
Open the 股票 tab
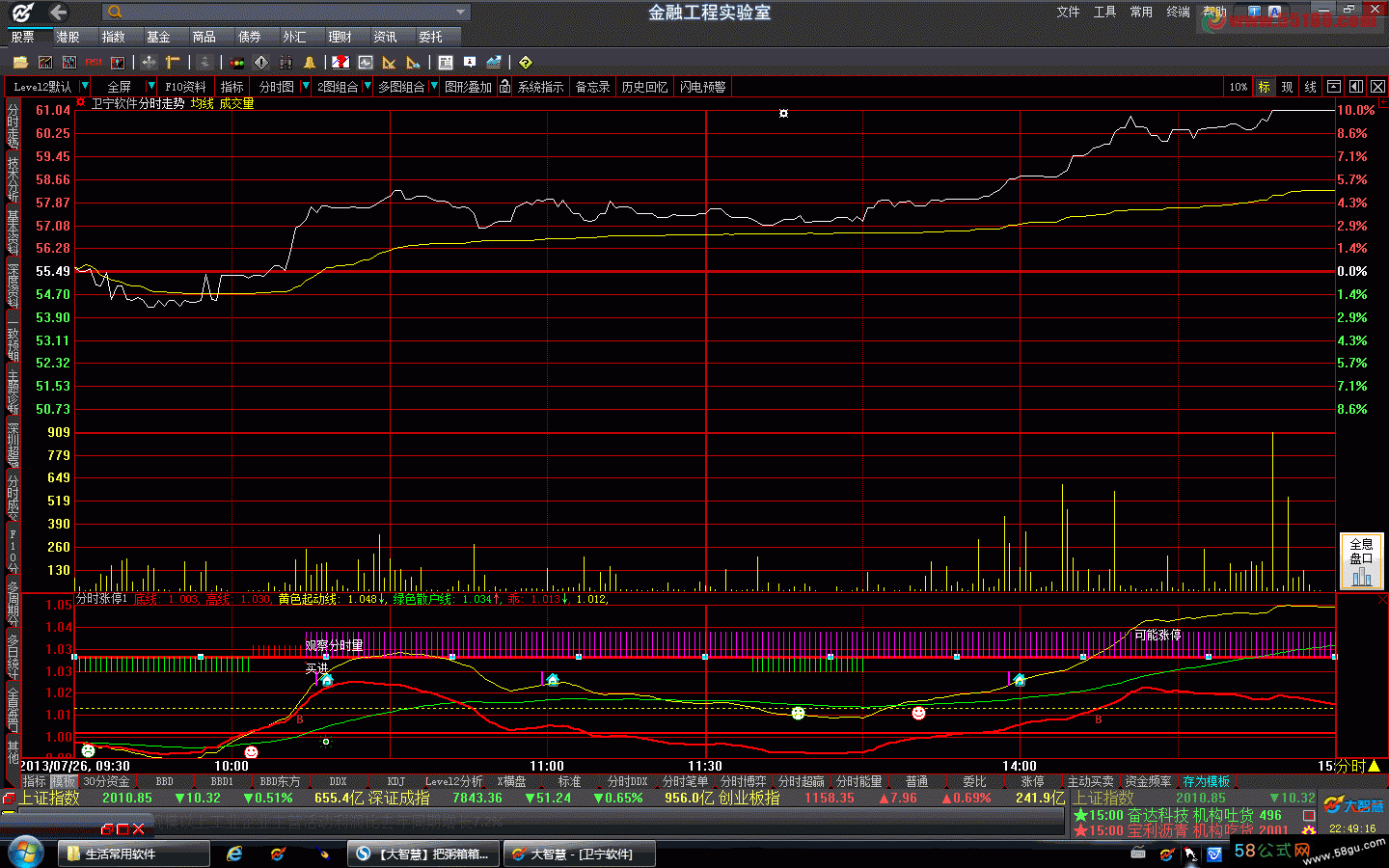(23, 37)
